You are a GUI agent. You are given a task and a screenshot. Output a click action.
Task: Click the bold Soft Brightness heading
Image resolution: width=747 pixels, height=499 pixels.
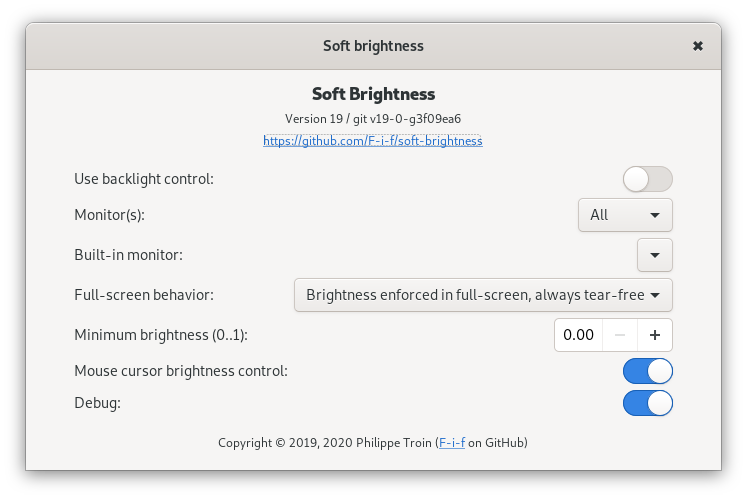(x=373, y=94)
